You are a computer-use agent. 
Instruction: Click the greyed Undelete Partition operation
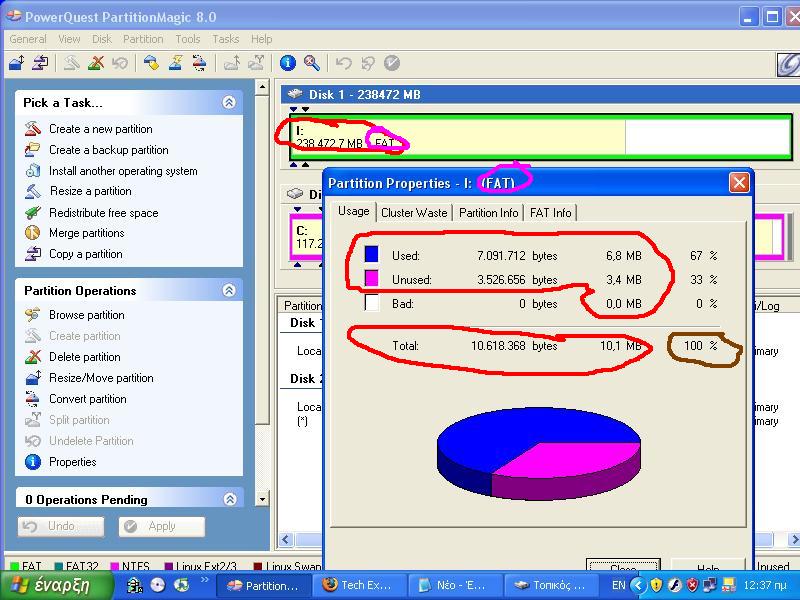[x=91, y=441]
